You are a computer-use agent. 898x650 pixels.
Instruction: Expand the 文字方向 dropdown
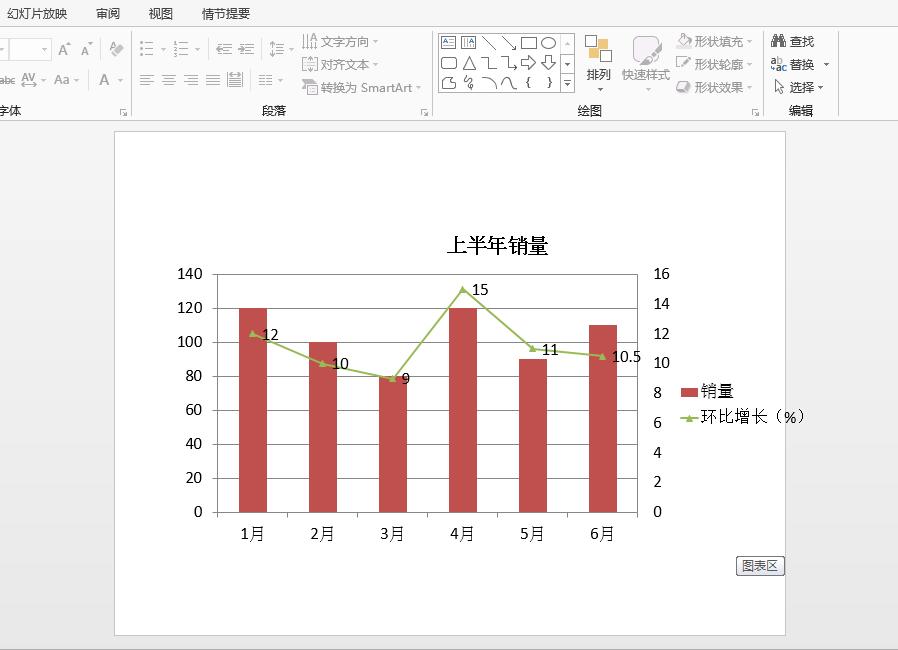[x=340, y=41]
